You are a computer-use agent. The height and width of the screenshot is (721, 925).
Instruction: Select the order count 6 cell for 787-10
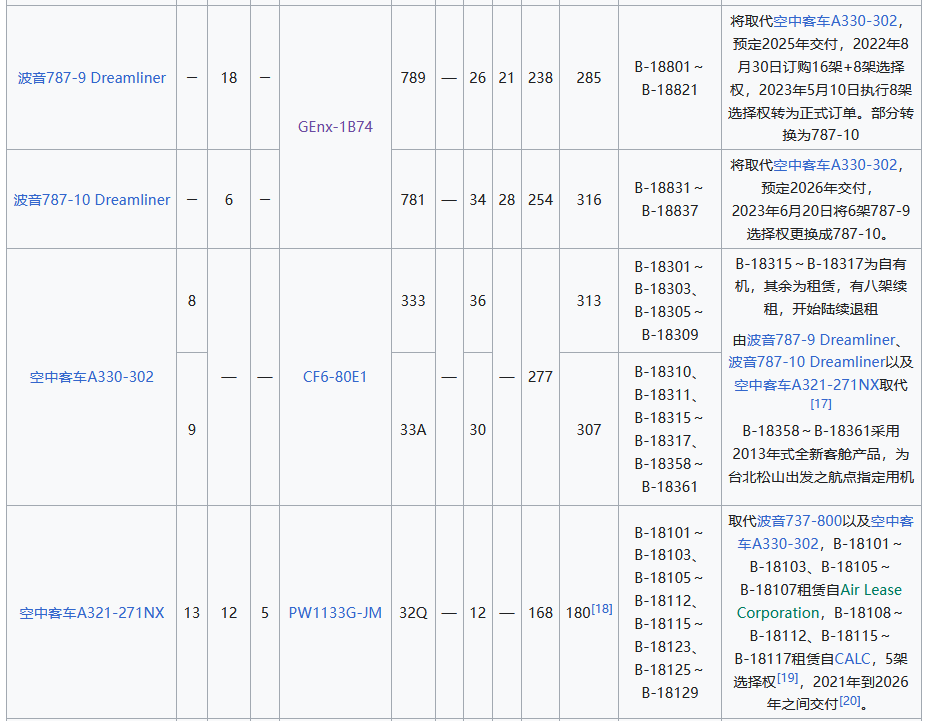pyautogui.click(x=229, y=200)
